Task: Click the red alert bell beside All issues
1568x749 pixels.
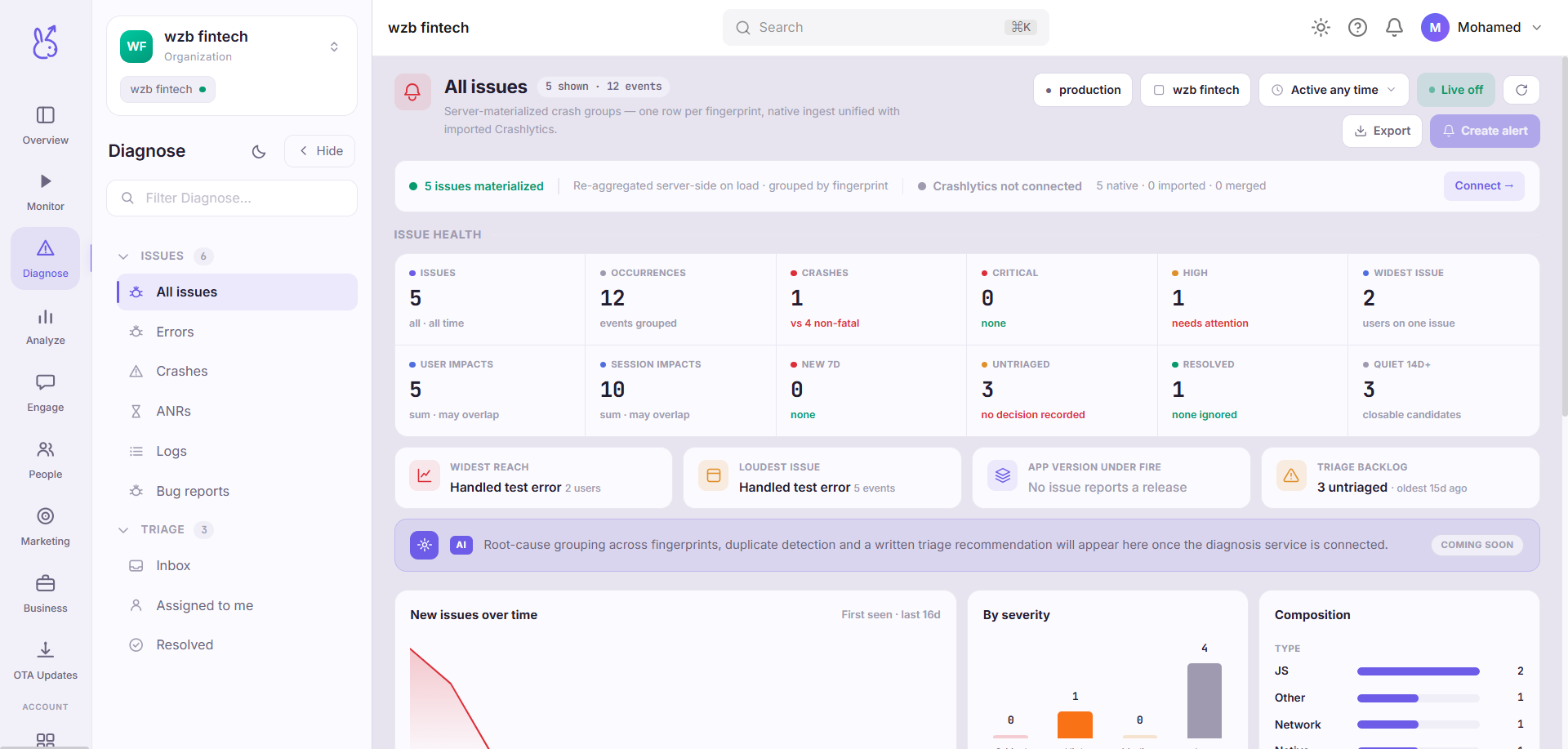Action: click(x=412, y=91)
